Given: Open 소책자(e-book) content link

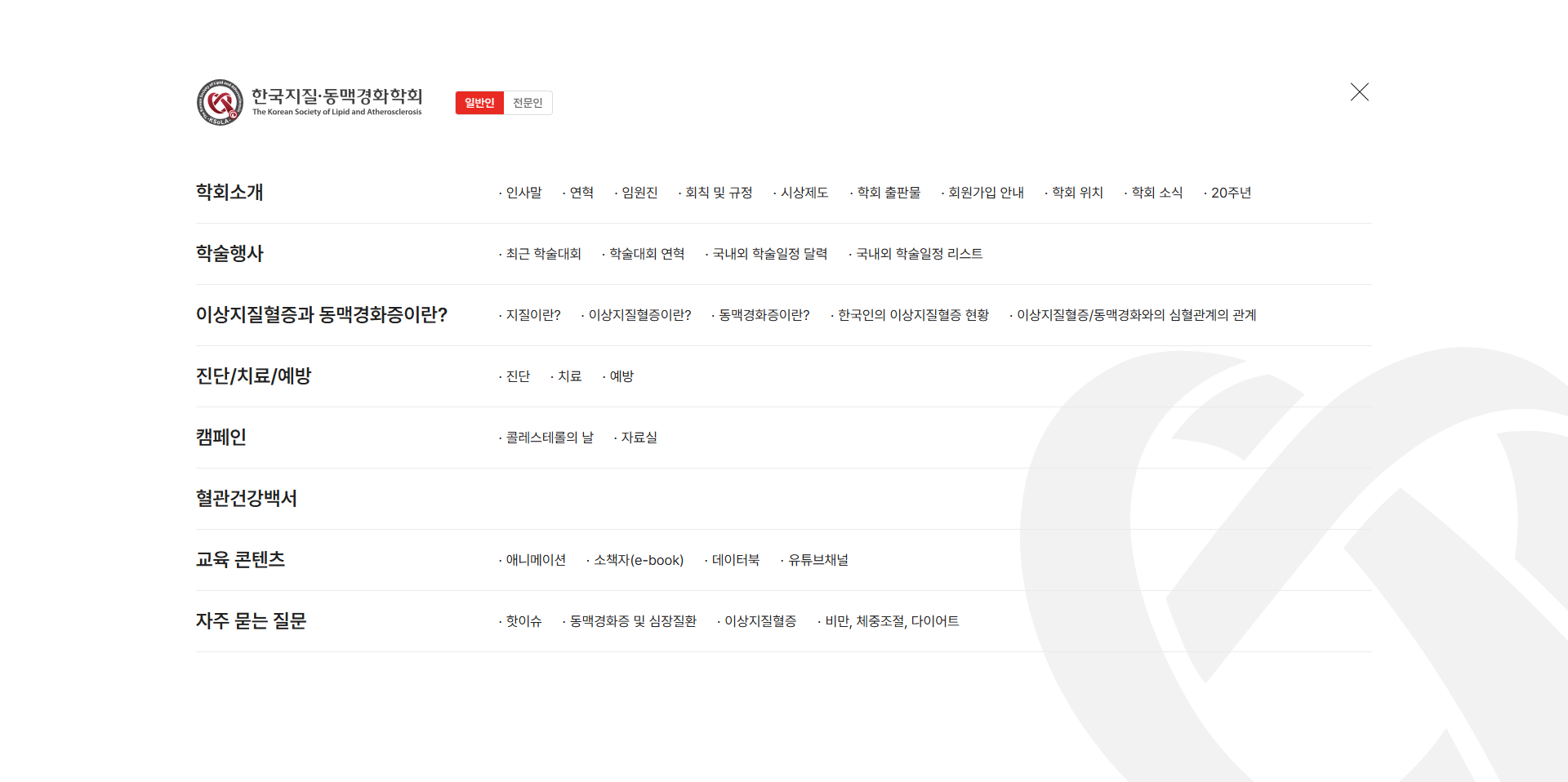Looking at the screenshot, I should [x=638, y=560].
